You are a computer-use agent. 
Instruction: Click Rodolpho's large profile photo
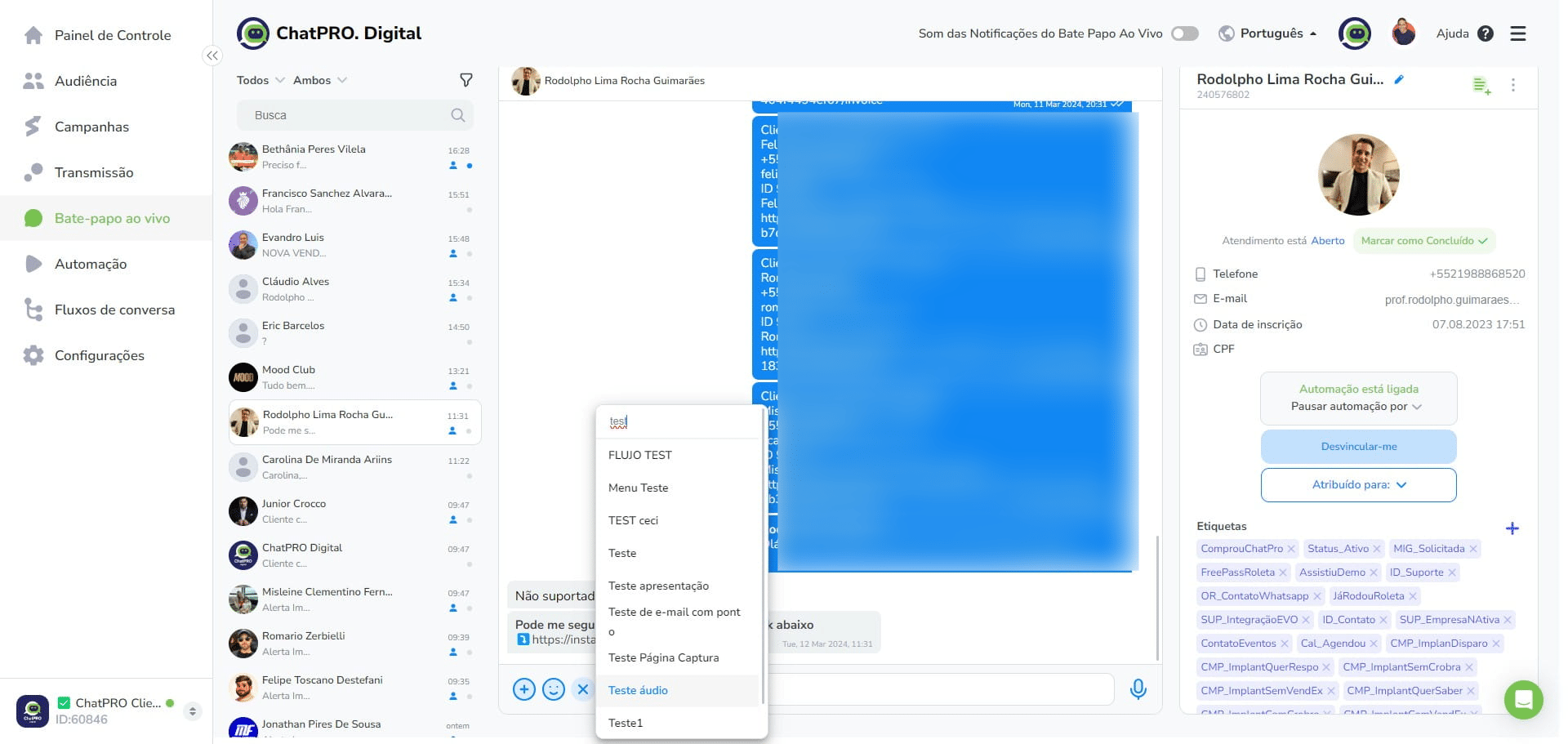click(1359, 175)
